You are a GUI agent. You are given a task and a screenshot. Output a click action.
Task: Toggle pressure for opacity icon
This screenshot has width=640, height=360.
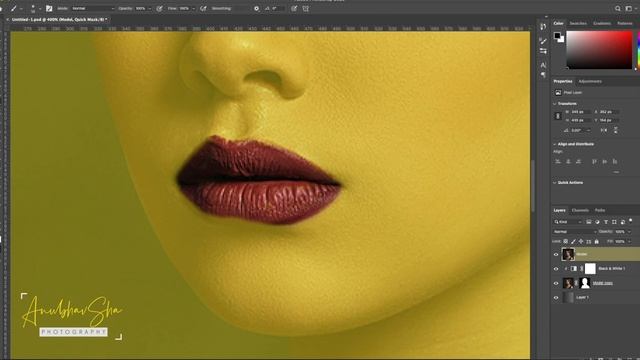tap(160, 9)
